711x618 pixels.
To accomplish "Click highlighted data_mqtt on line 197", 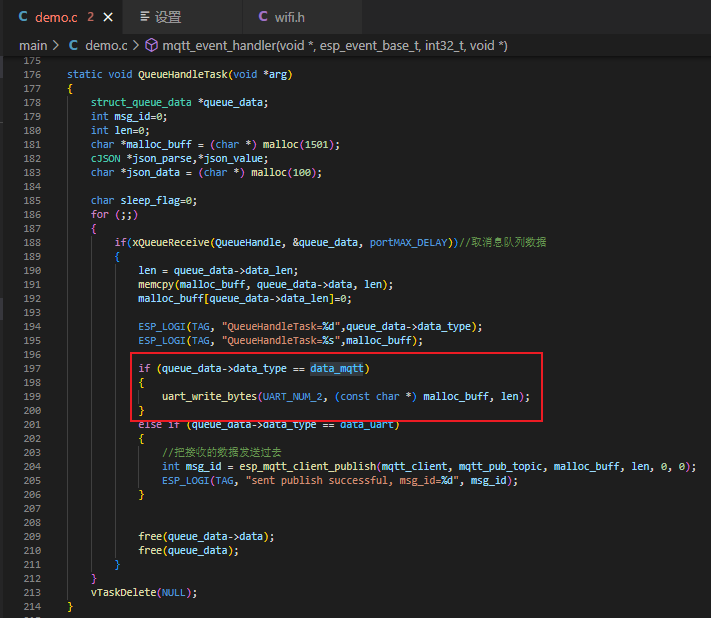I will pos(337,369).
